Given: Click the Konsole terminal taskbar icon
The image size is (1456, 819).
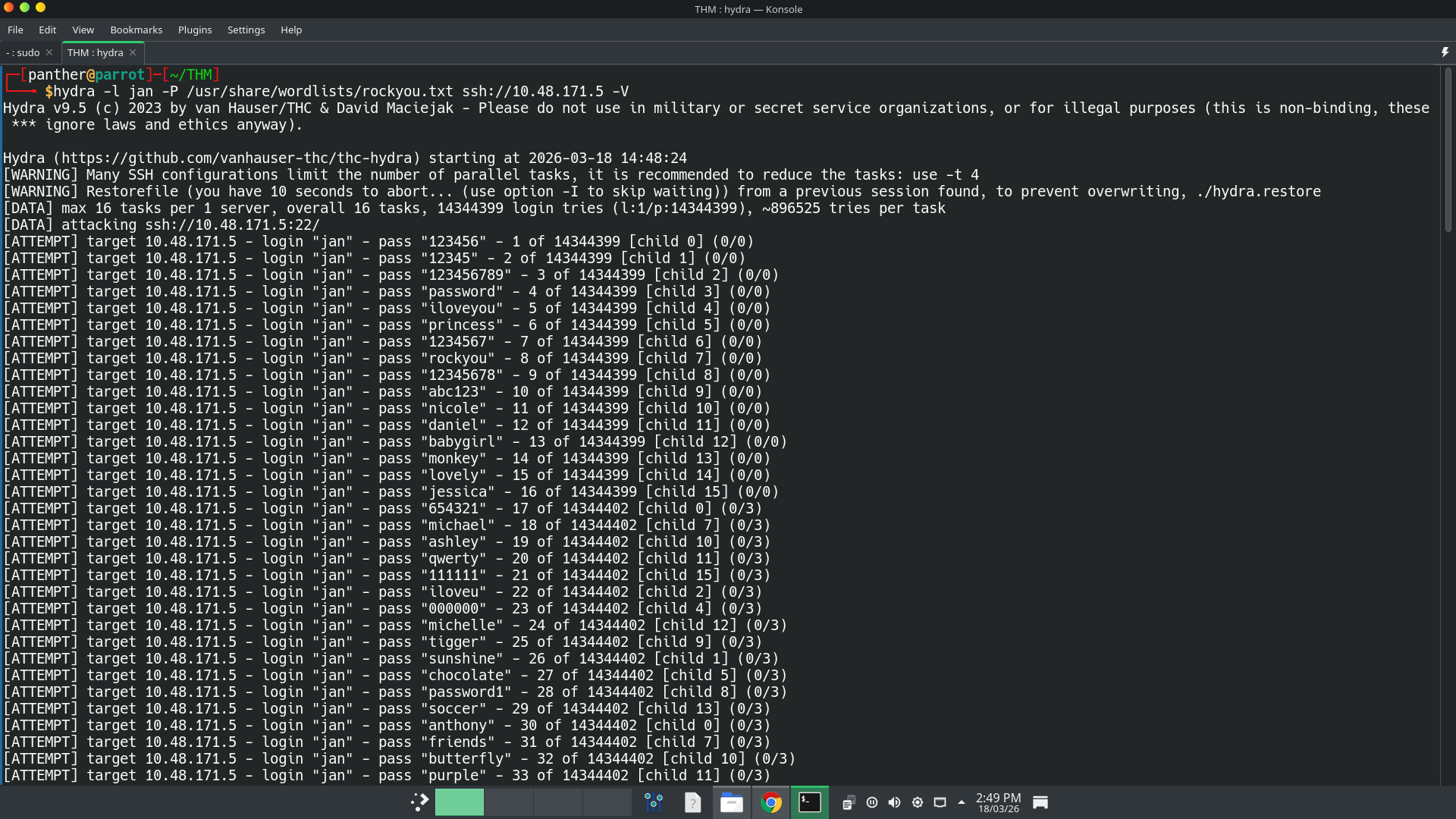Looking at the screenshot, I should [809, 802].
